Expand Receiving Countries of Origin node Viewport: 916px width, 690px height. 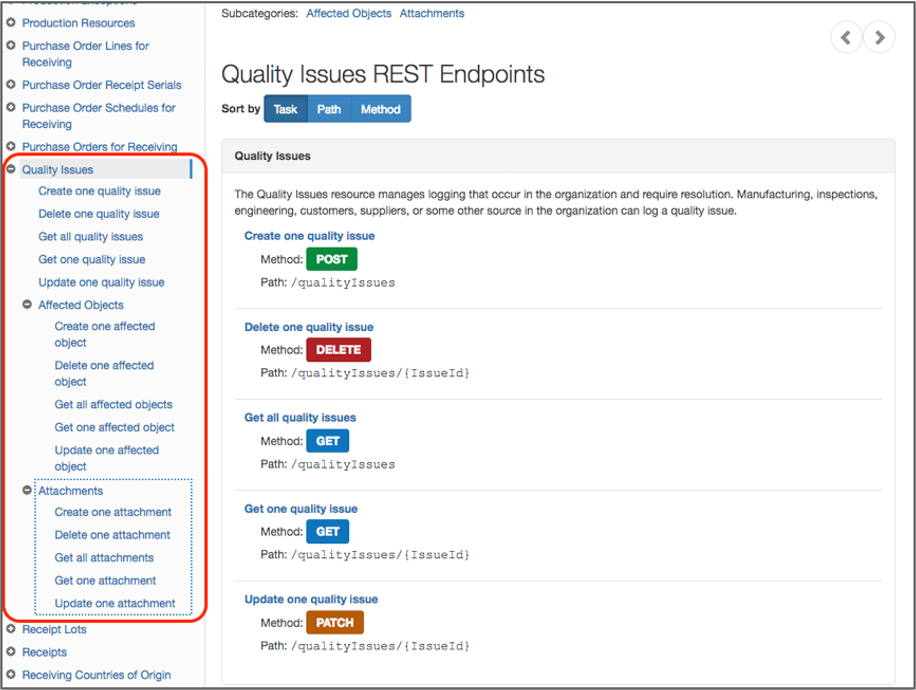pyautogui.click(x=11, y=675)
